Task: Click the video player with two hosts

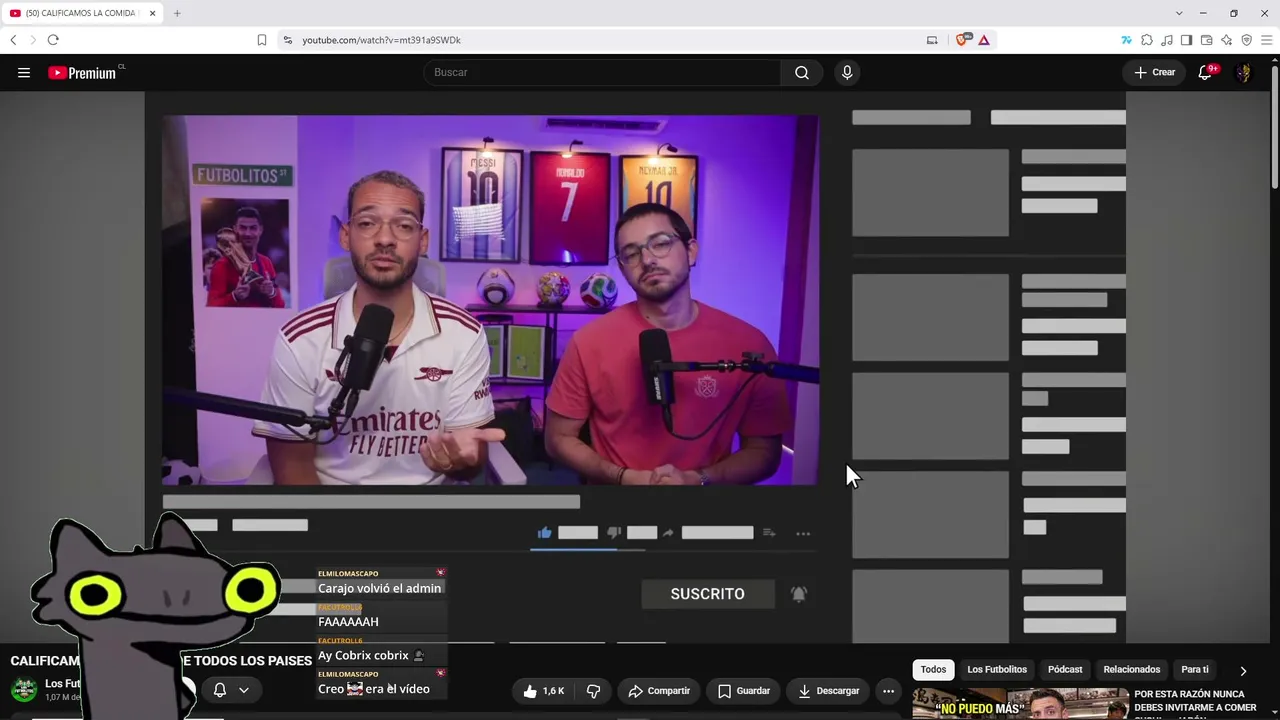Action: [x=490, y=300]
